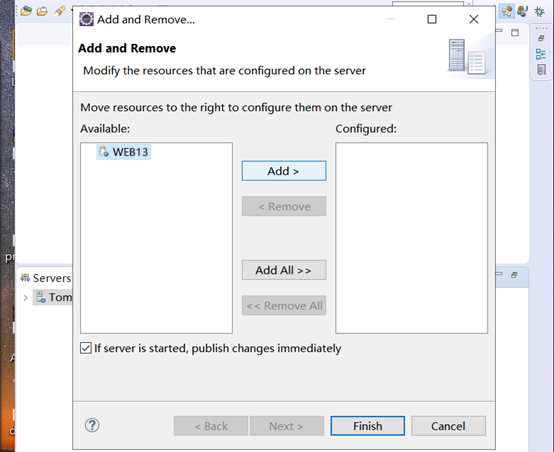Screen dimensions: 554x452
Task: Select the Servers tab
Action: (46, 278)
